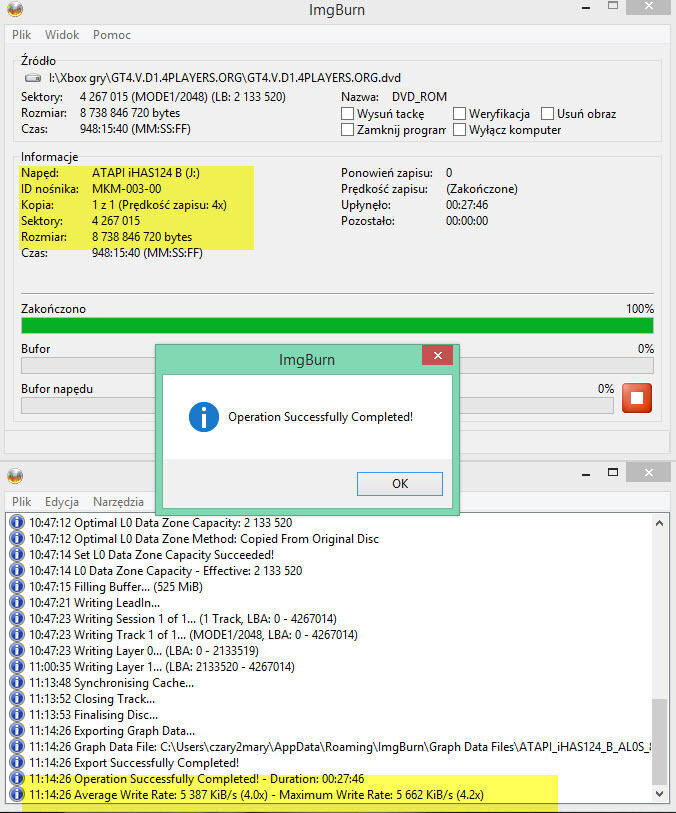Click the ImgBurn icon in the log window title bar
676x813 pixels.
click(x=15, y=475)
